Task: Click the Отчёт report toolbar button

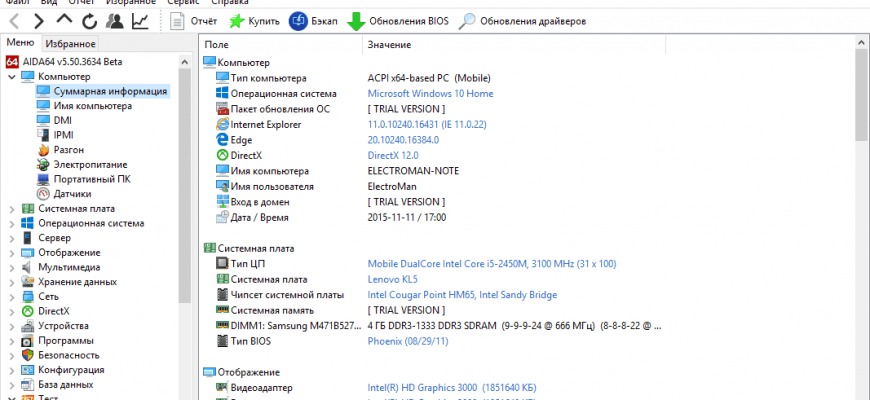Action: pyautogui.click(x=193, y=22)
